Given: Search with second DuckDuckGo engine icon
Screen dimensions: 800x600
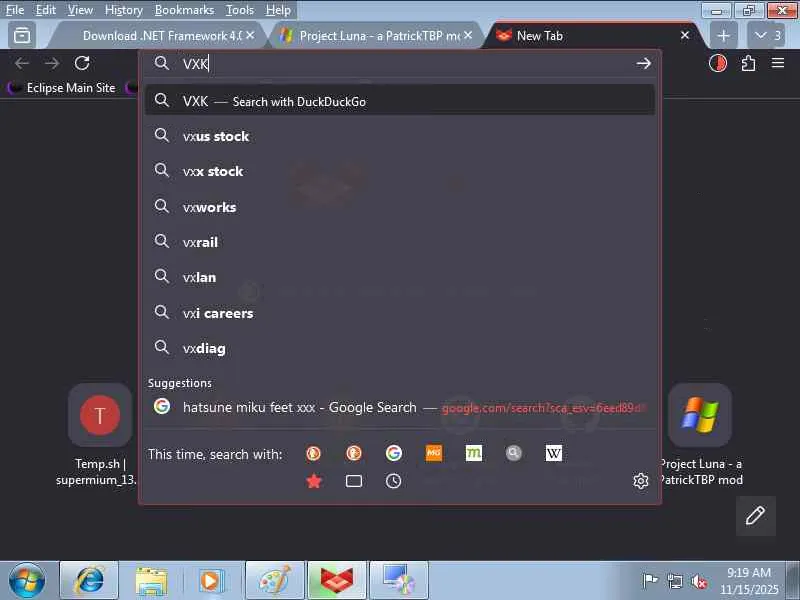Looking at the screenshot, I should (354, 453).
